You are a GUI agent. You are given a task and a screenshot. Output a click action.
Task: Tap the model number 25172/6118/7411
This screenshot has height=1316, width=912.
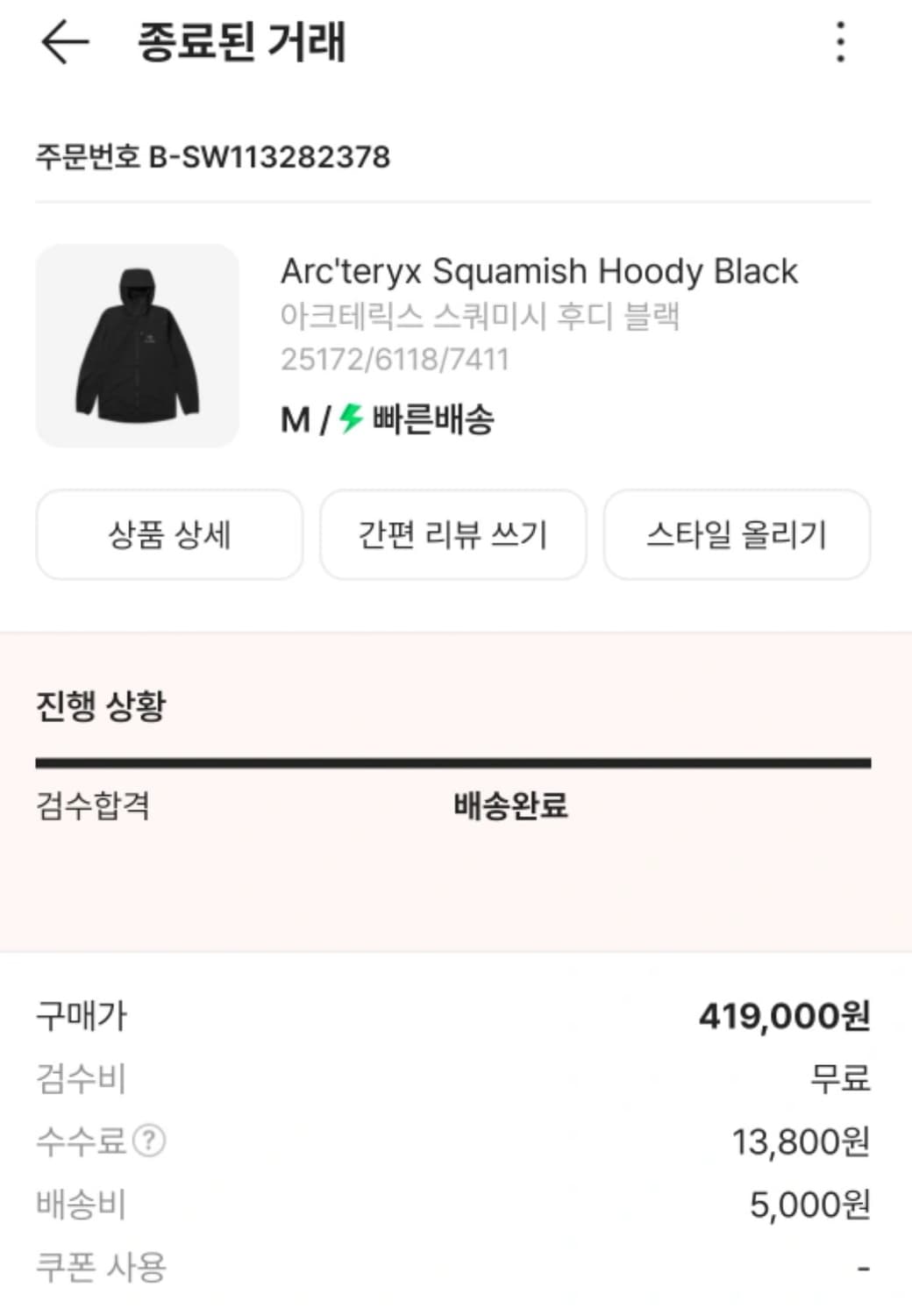coord(395,360)
